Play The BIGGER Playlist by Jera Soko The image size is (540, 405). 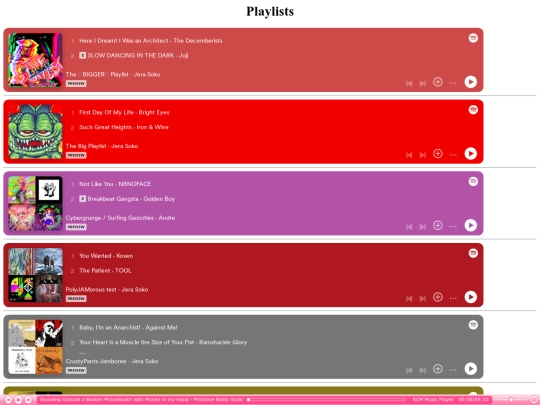point(470,82)
